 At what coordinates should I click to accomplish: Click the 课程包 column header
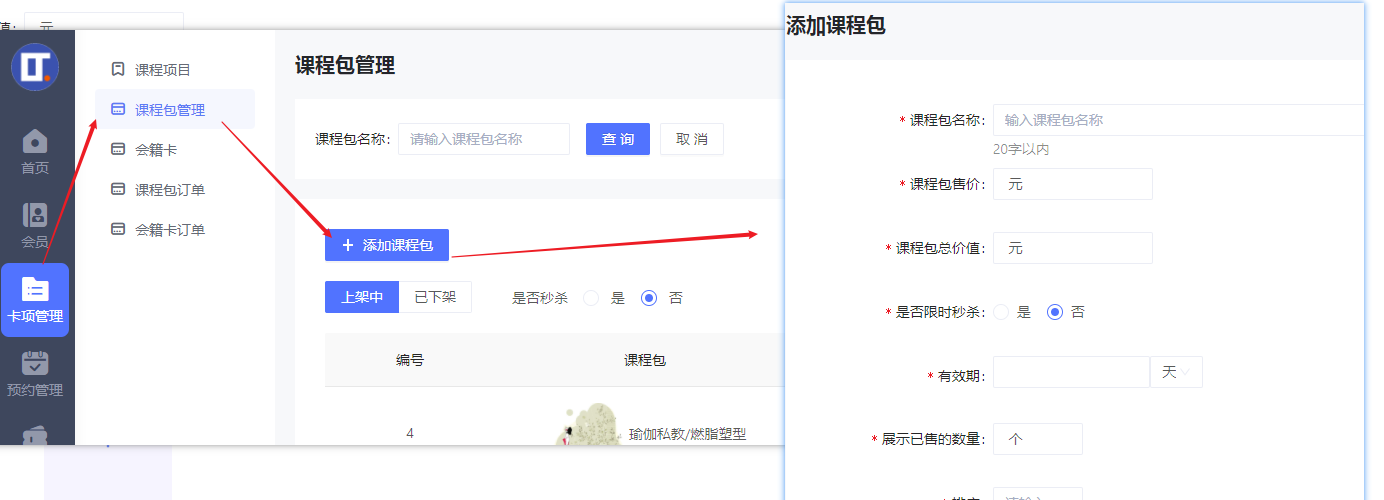tap(645, 360)
